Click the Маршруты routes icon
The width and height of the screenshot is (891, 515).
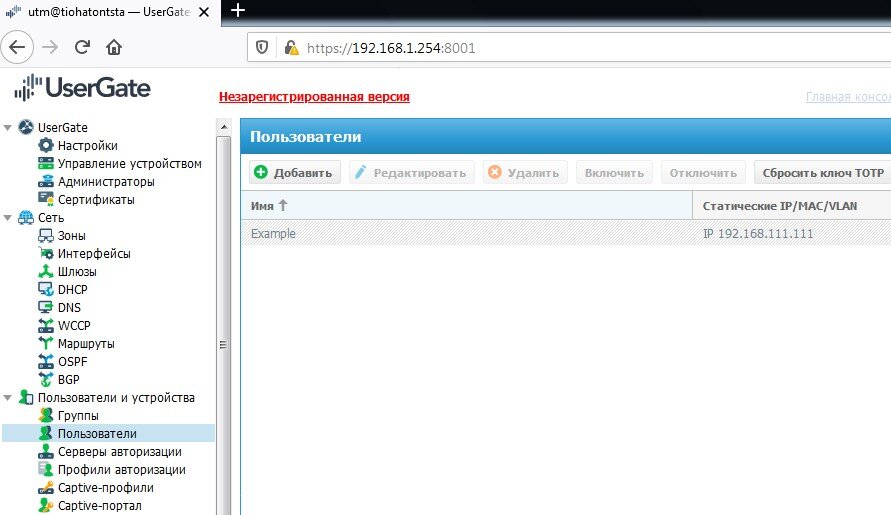coord(45,344)
